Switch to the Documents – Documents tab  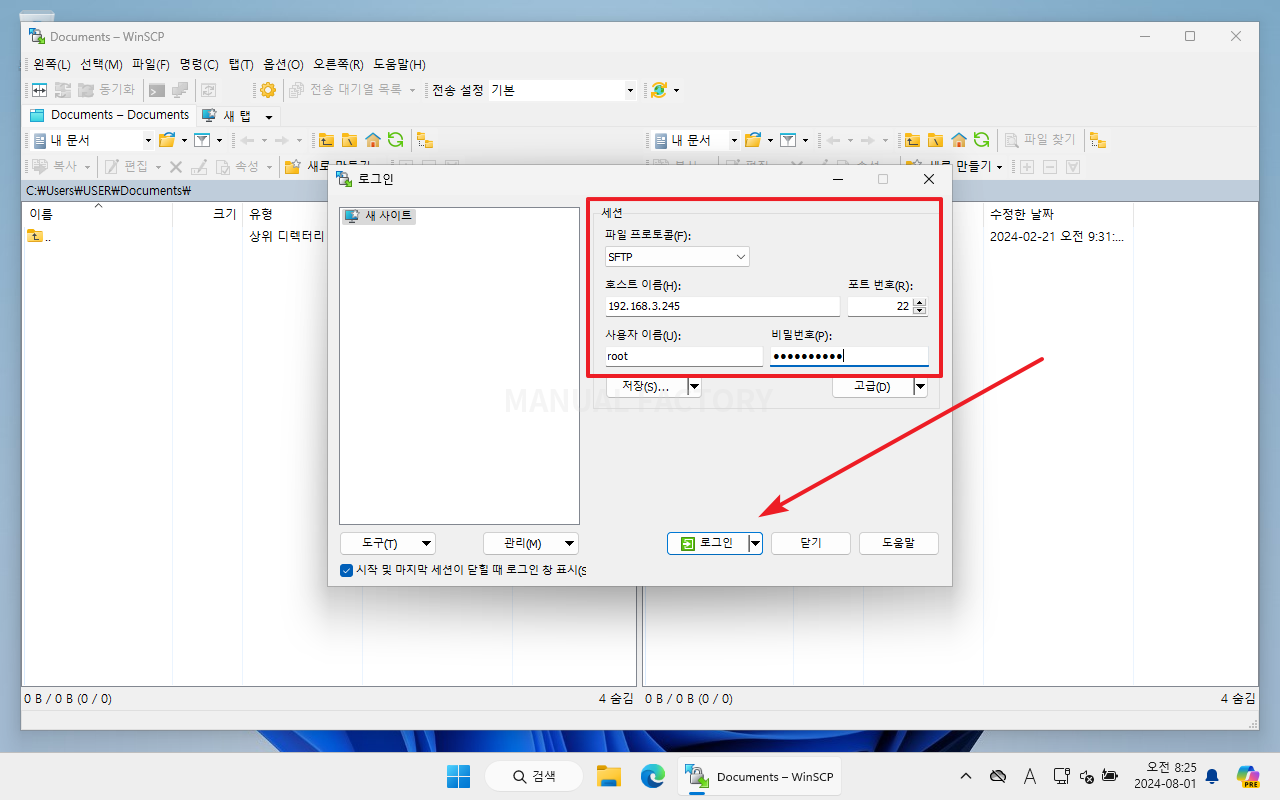109,115
